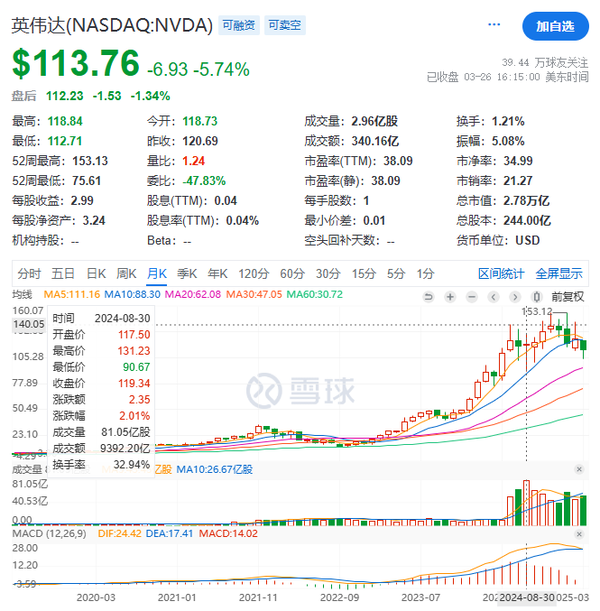Toggle the 可融资 tag
This screenshot has height=611, width=600.
(x=239, y=27)
